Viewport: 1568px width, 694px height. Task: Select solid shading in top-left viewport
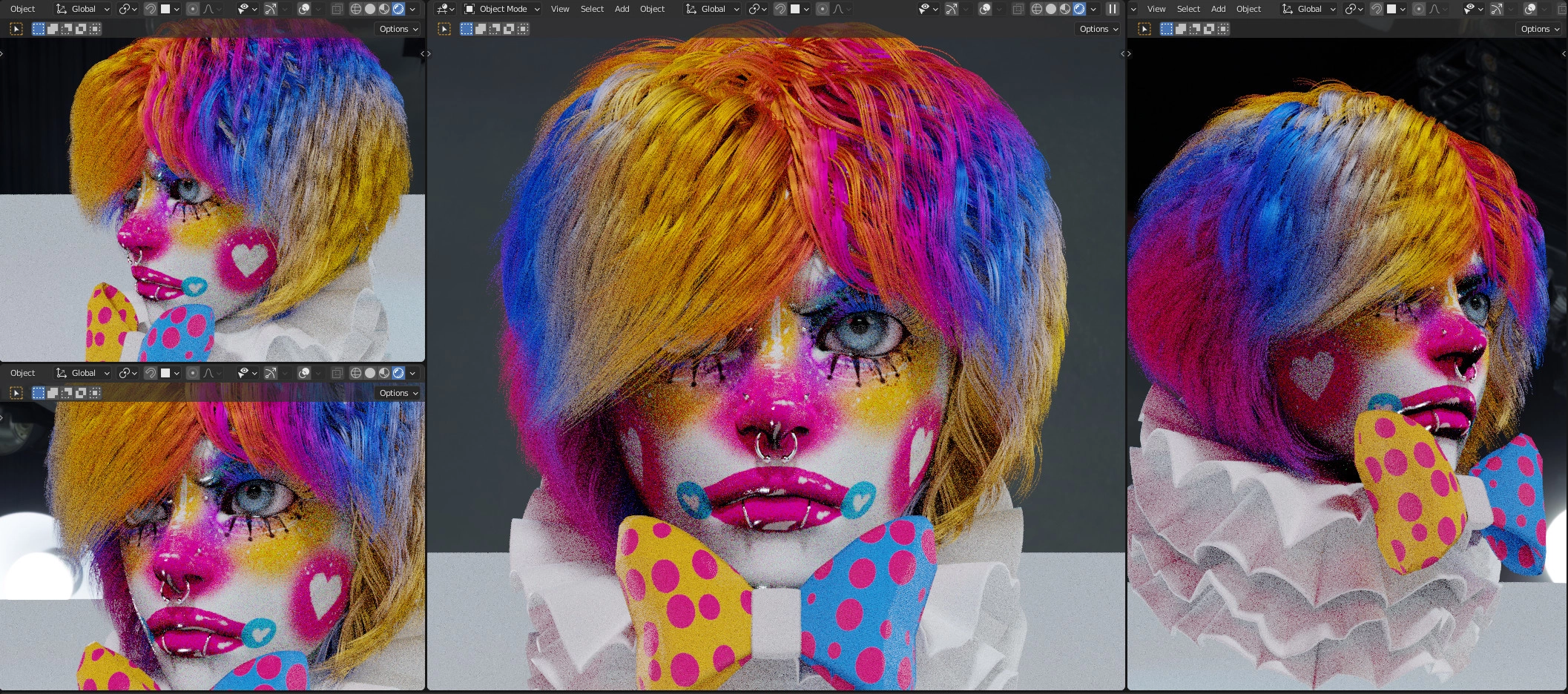[370, 9]
